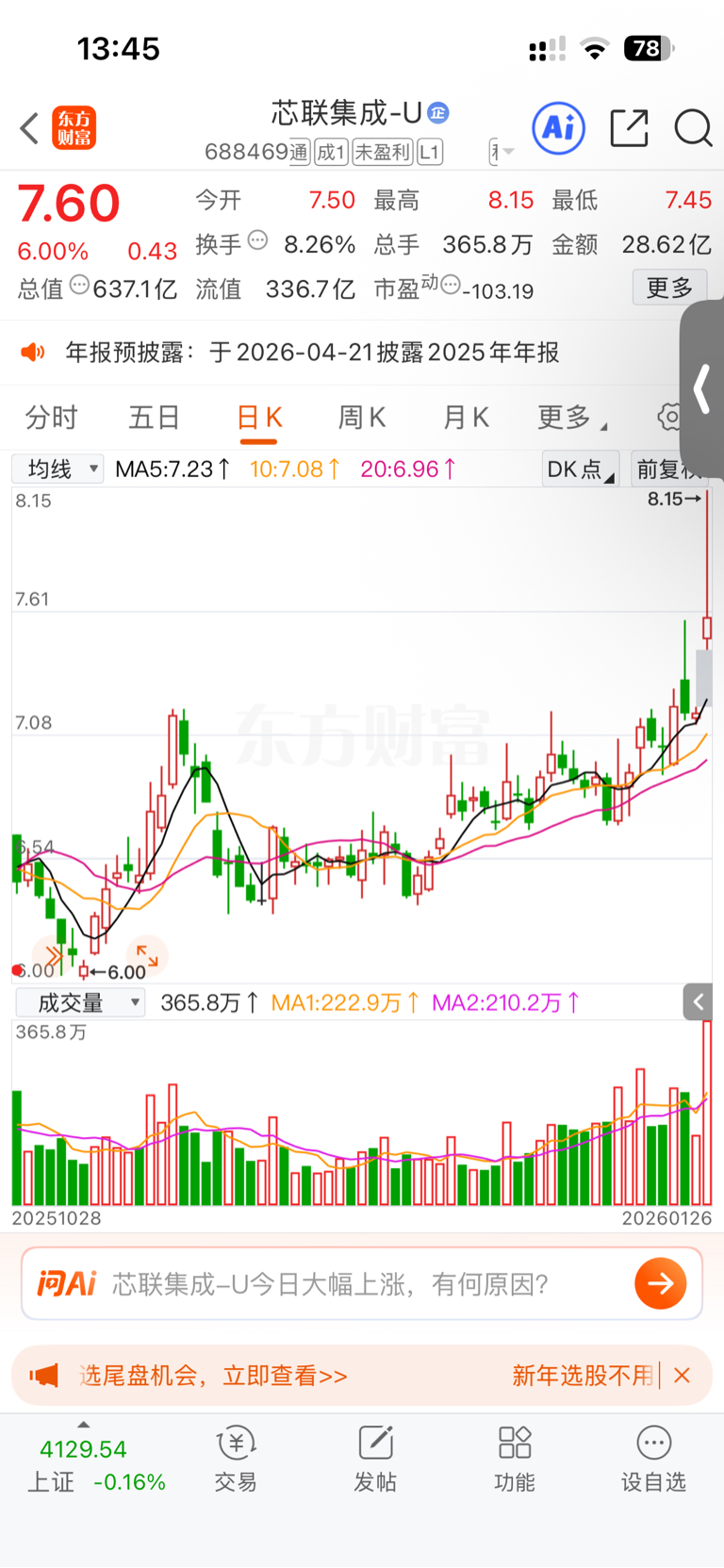
Task: Tap 设自选 add watchlist icon
Action: (653, 1459)
